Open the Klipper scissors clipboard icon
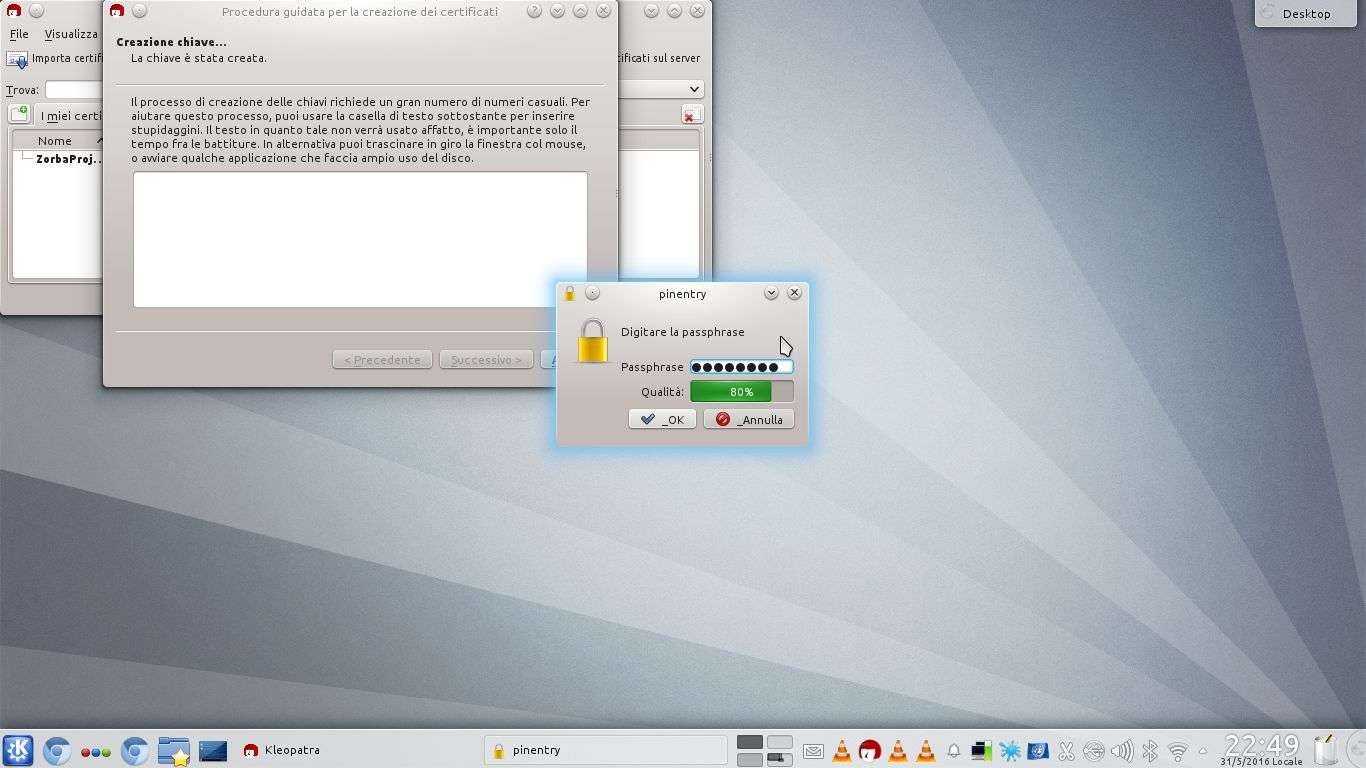Viewport: 1366px width, 768px height. [1066, 750]
